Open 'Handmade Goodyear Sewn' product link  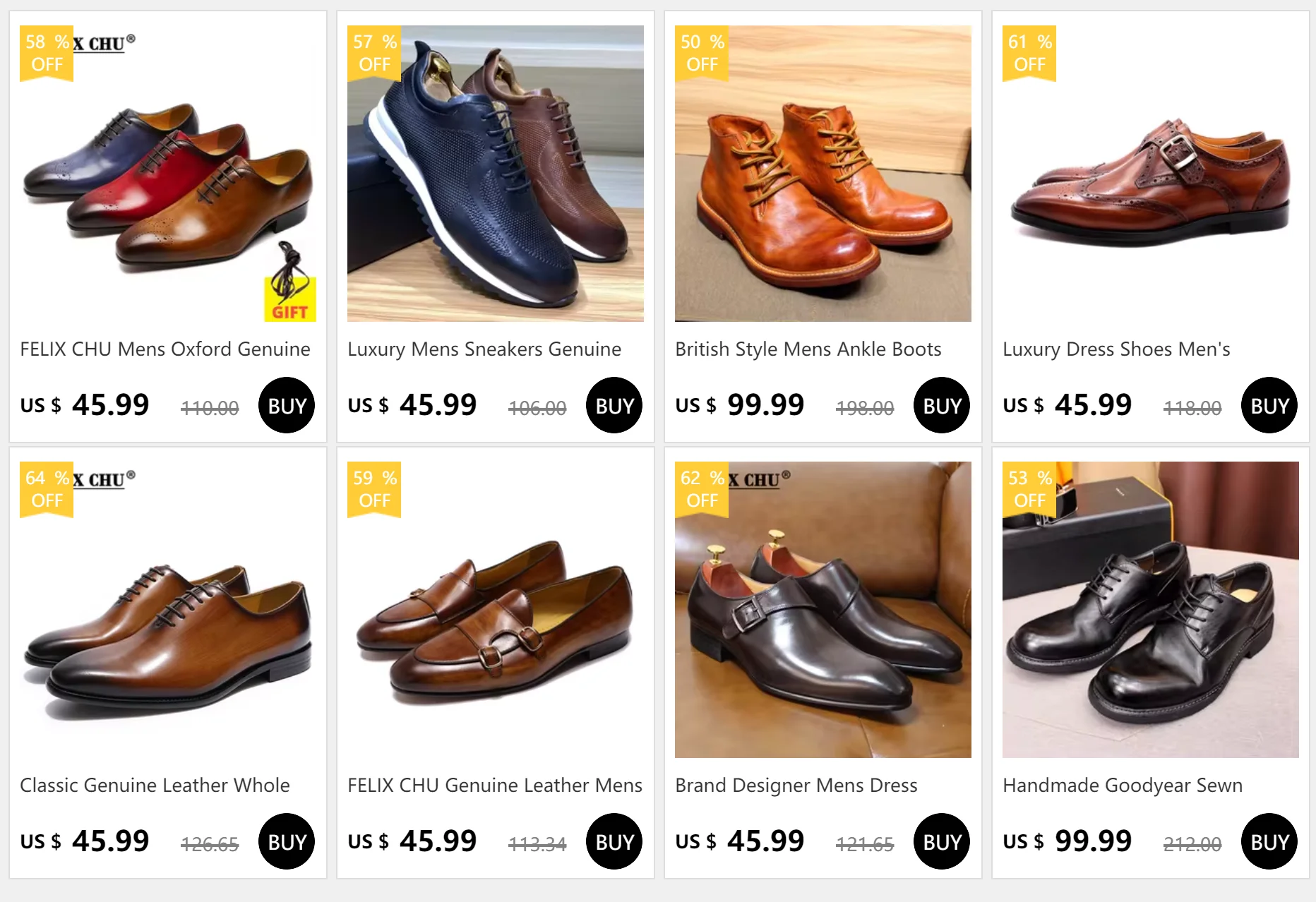1123,786
